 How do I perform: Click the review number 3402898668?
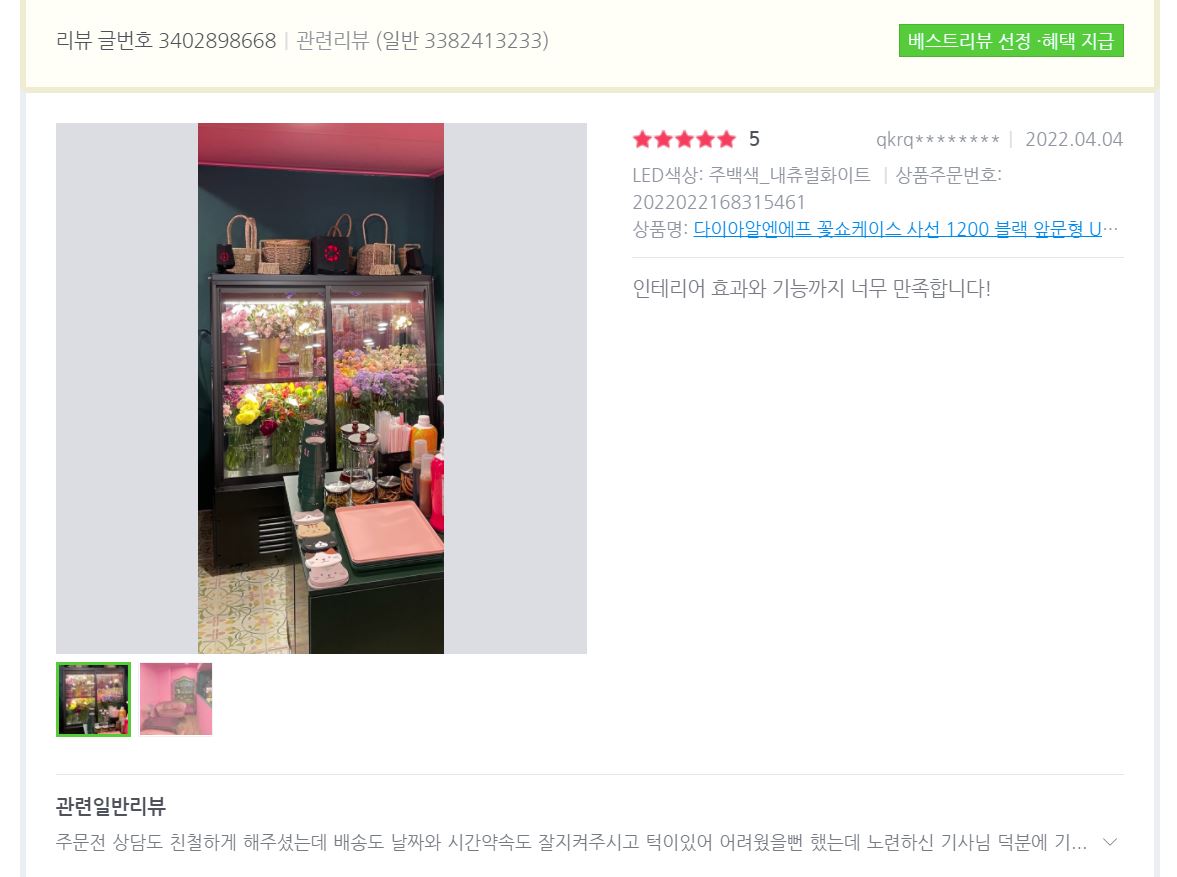pyautogui.click(x=218, y=41)
